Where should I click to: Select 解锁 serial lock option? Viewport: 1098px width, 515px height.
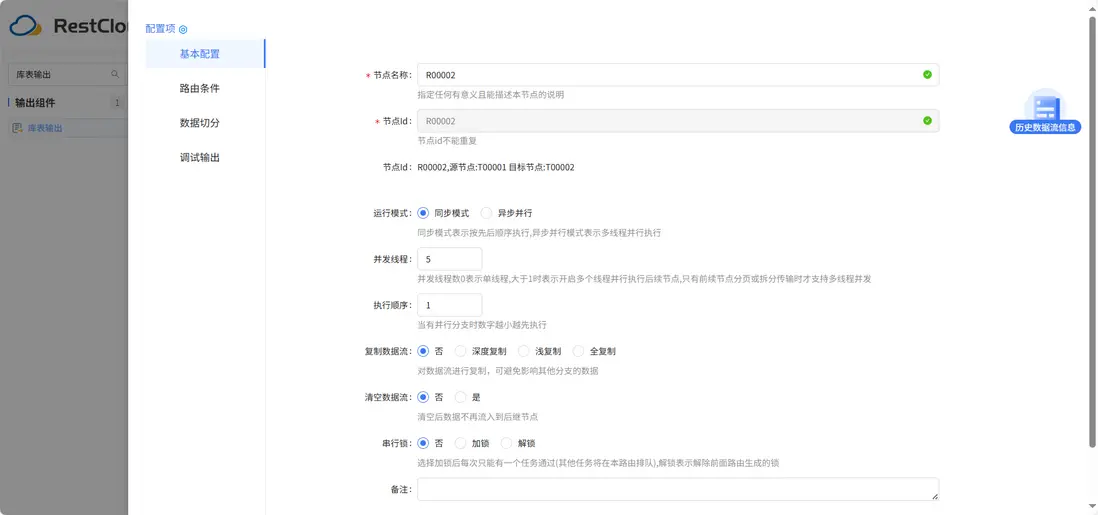tap(507, 443)
